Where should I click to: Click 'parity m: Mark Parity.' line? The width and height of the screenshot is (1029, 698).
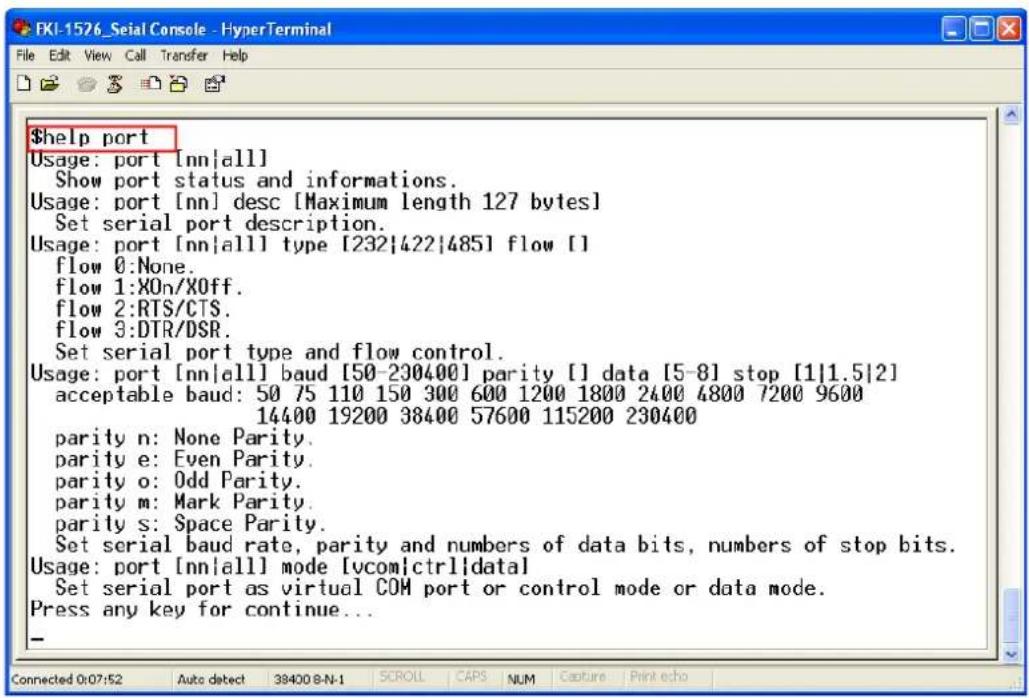click(x=184, y=503)
